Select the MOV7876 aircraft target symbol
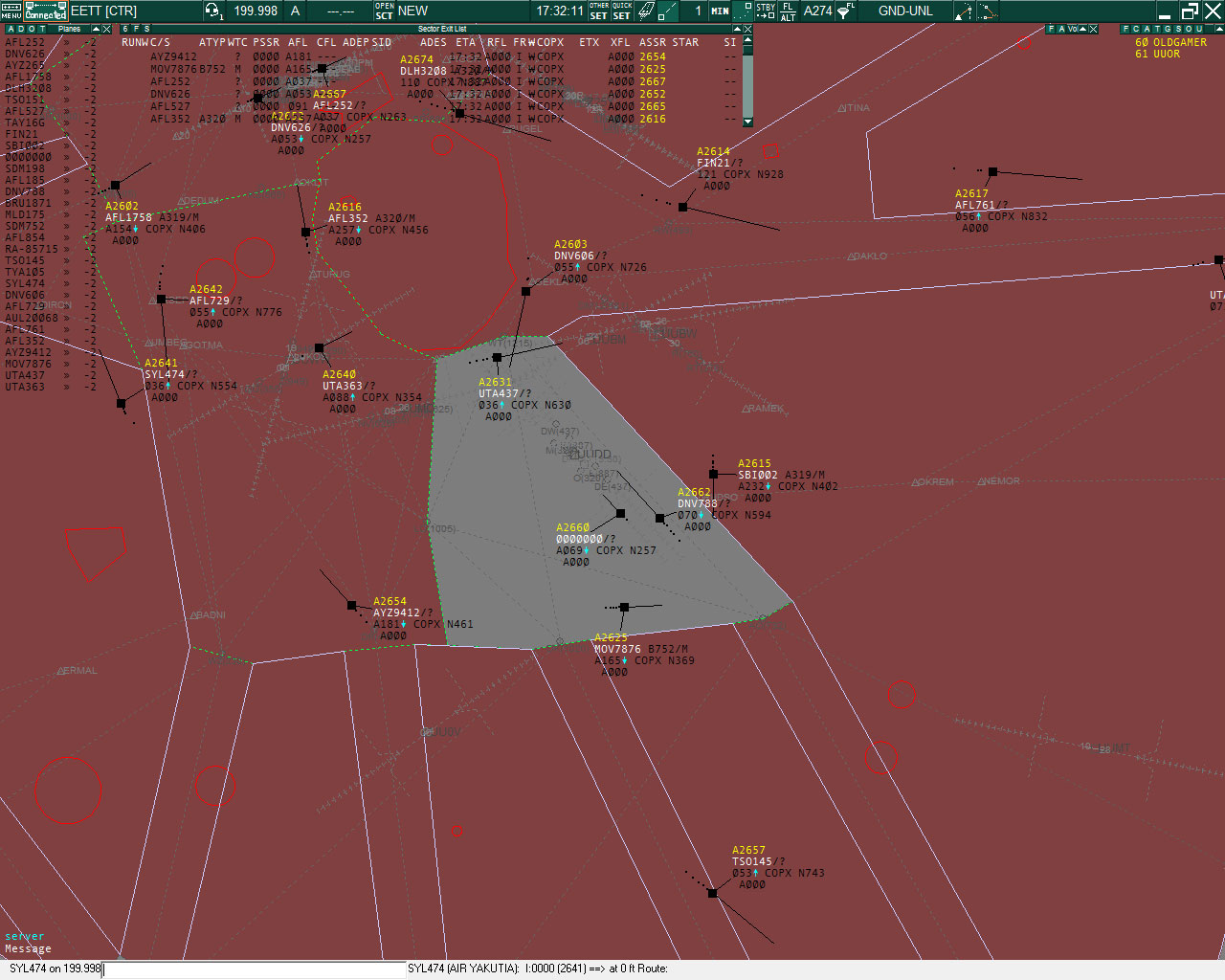 624,607
